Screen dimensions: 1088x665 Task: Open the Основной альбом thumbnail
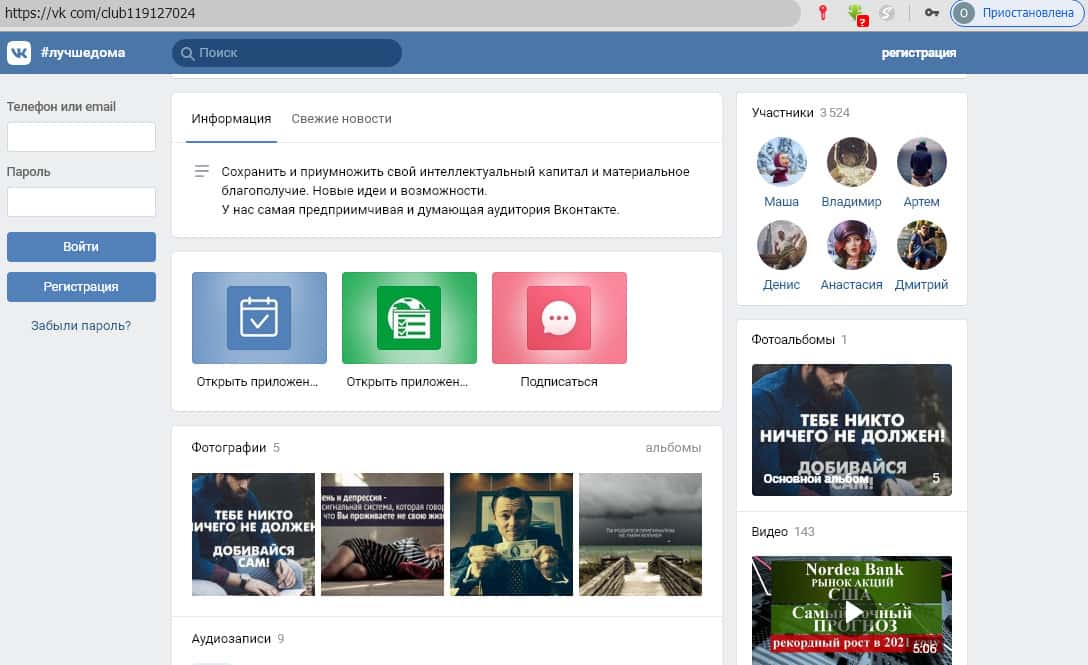pyautogui.click(x=852, y=430)
